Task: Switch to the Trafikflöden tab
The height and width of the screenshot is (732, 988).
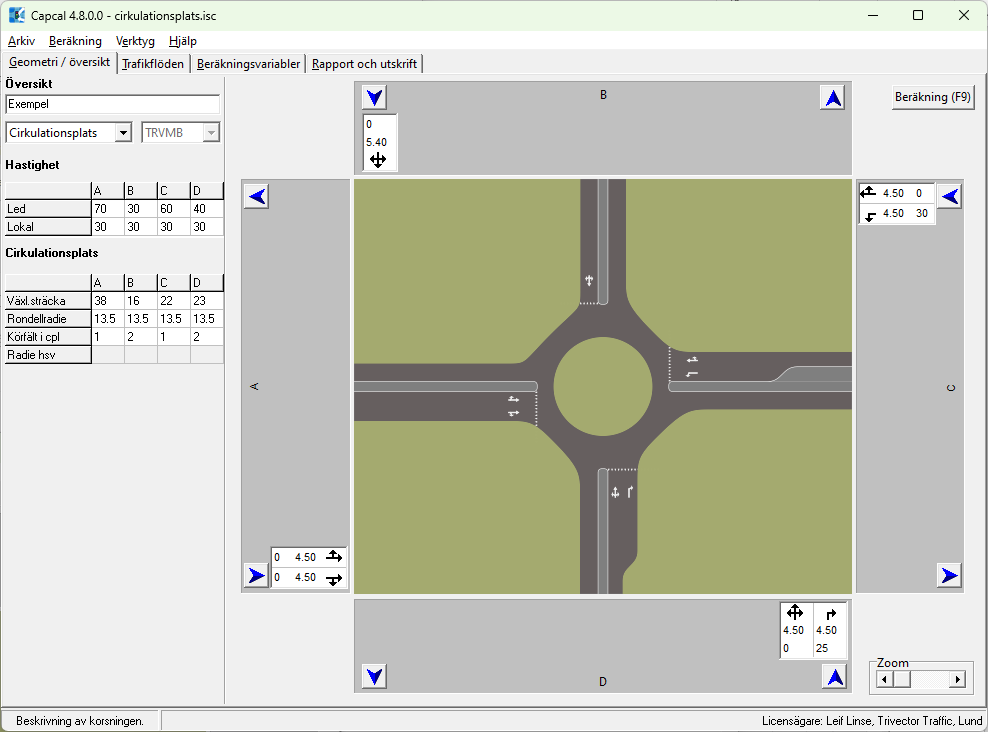Action: pos(153,64)
